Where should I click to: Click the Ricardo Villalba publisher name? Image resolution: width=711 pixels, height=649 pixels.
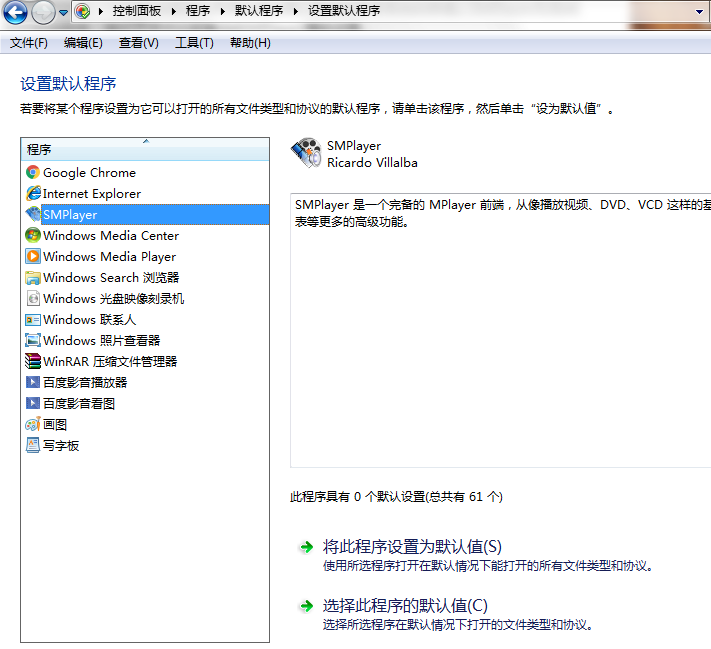[372, 162]
